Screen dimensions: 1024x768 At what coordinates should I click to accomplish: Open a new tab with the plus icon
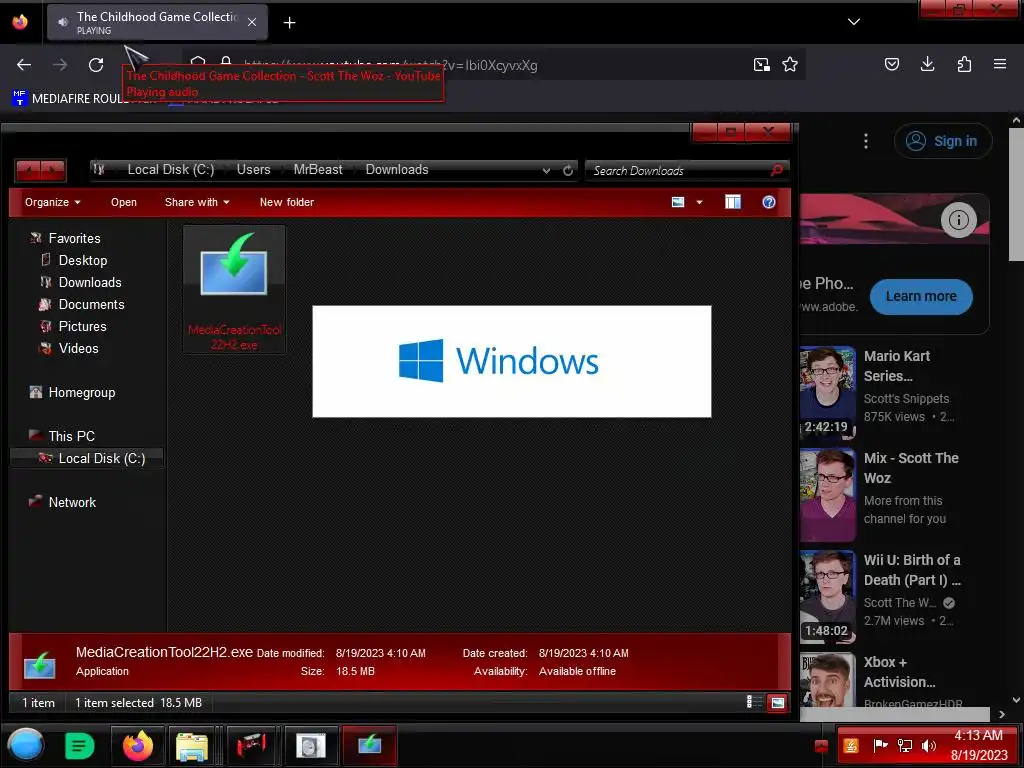pyautogui.click(x=289, y=23)
